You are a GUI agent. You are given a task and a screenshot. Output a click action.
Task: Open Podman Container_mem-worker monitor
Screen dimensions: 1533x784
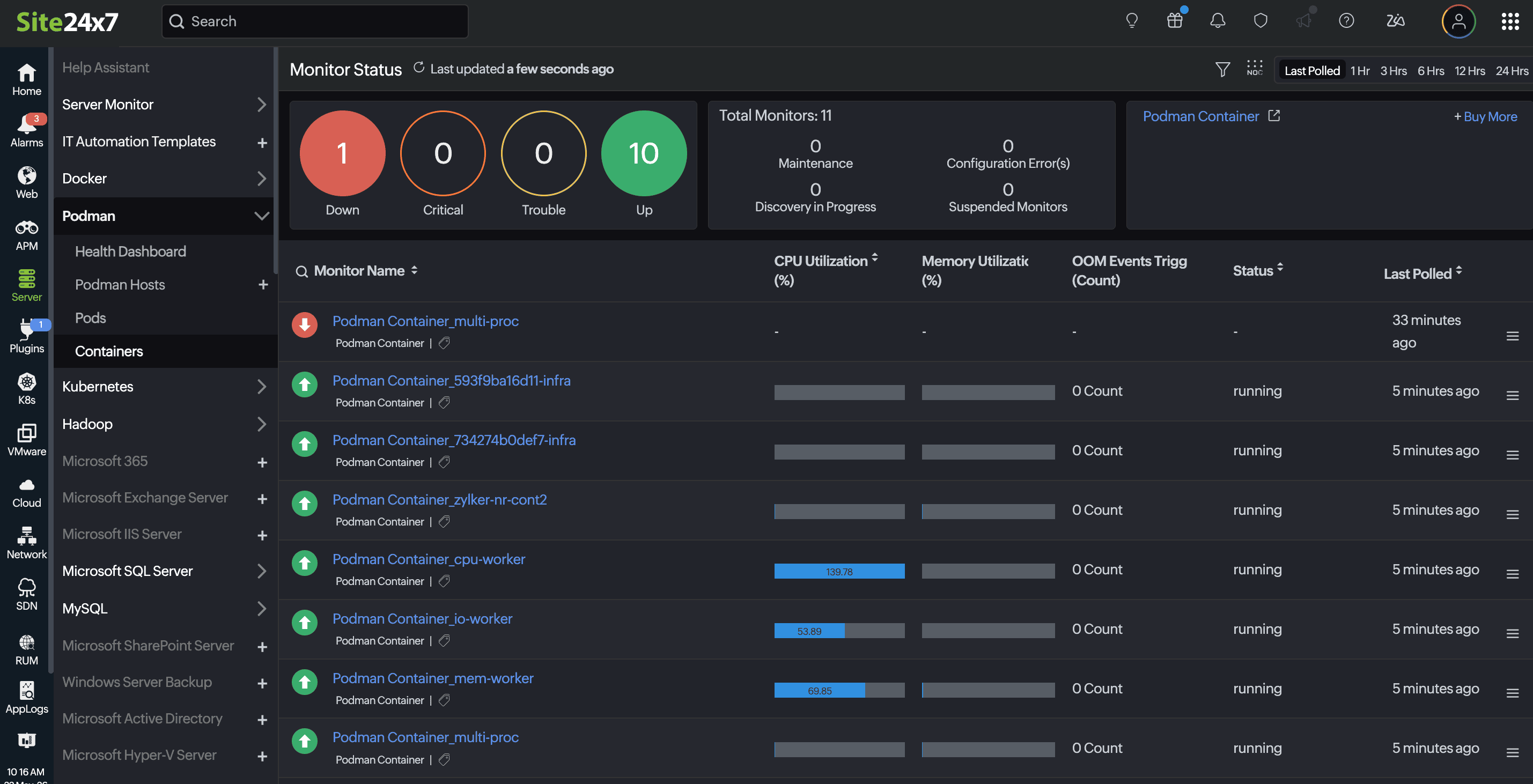[433, 678]
